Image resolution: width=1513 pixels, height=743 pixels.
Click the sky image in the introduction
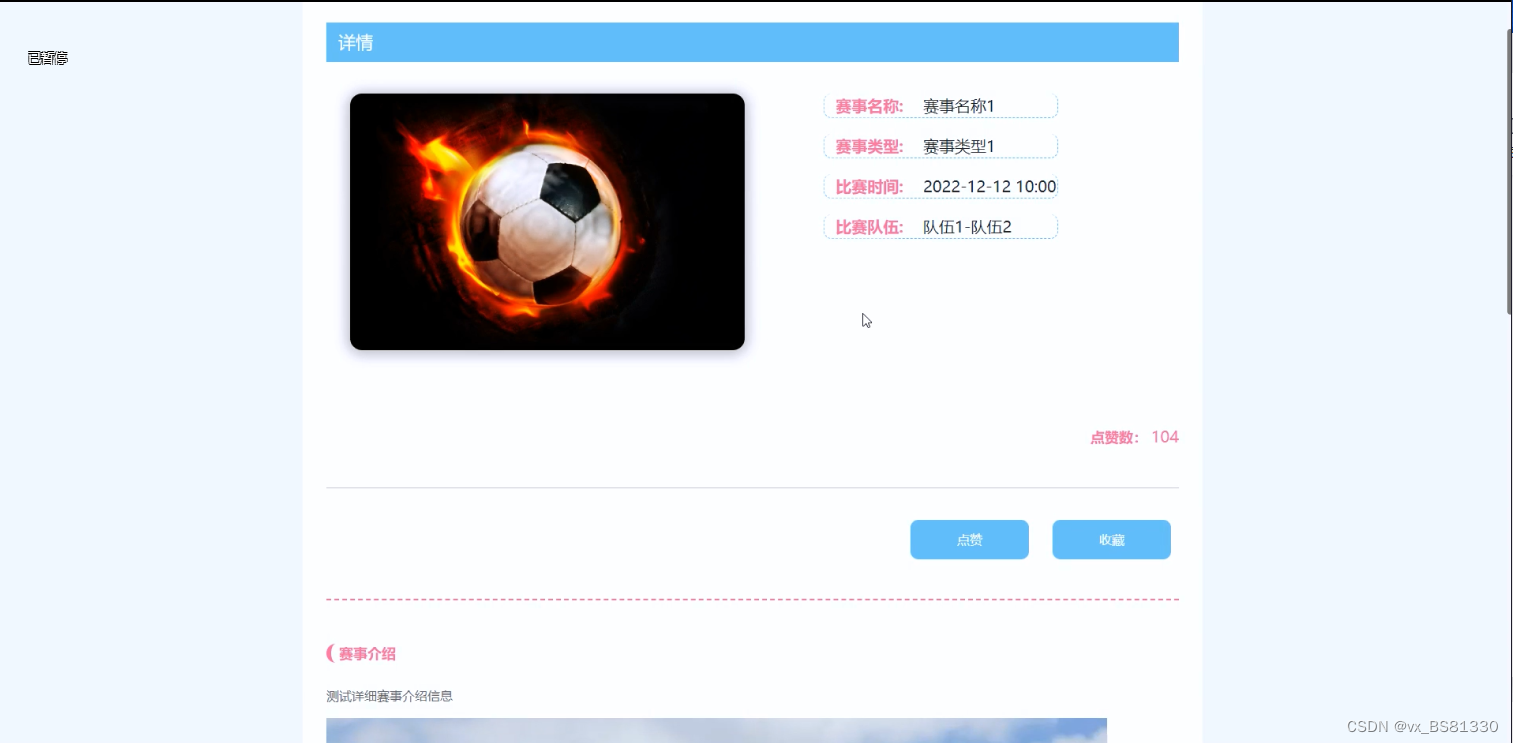[x=716, y=730]
